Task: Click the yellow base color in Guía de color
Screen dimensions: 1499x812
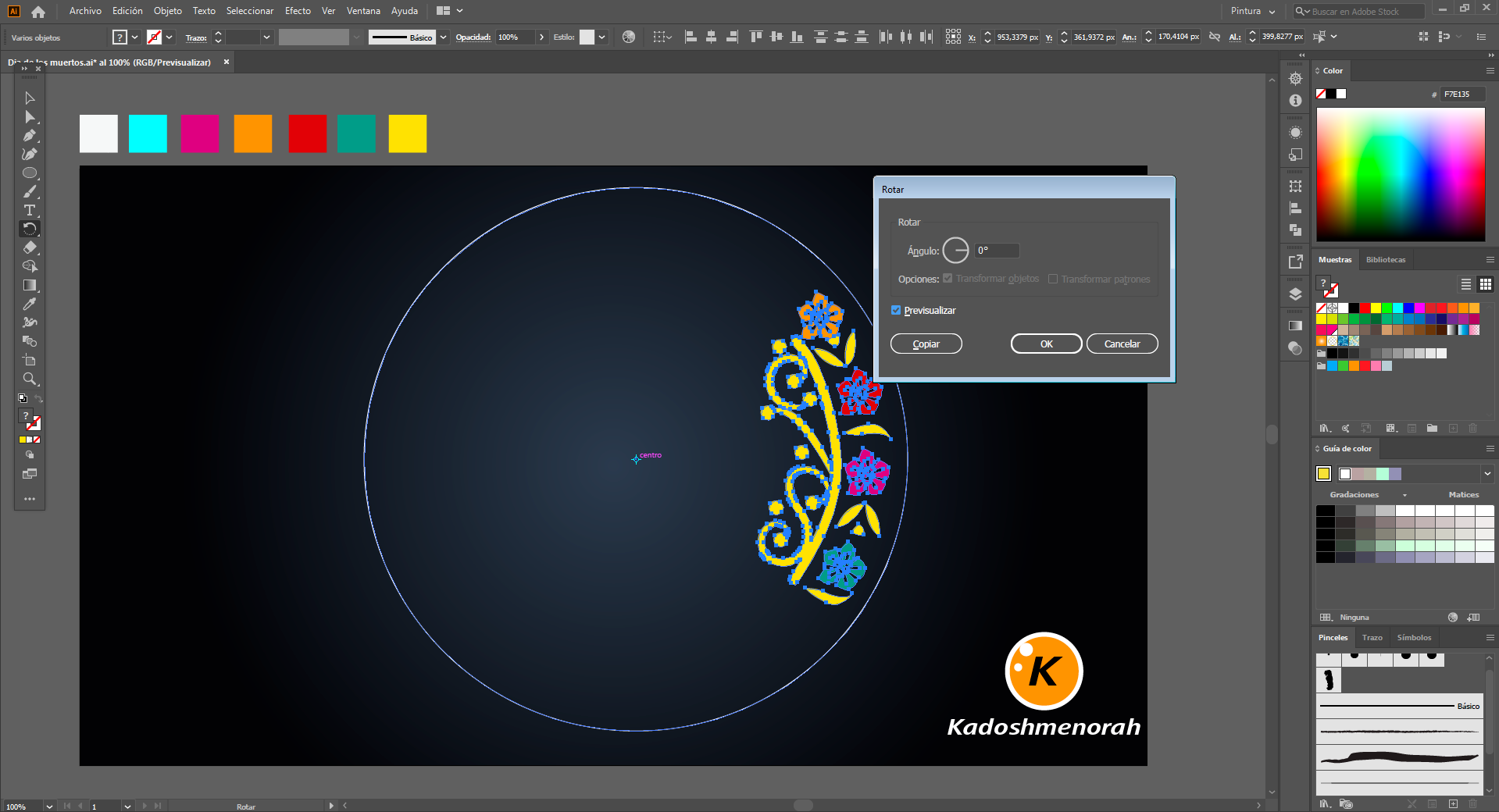Action: click(1324, 474)
